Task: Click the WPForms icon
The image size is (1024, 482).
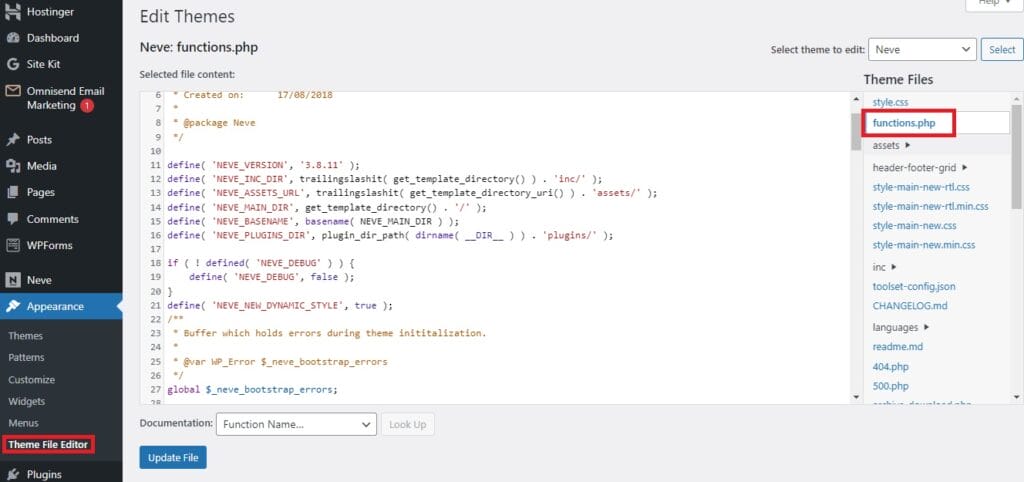Action: 12,246
